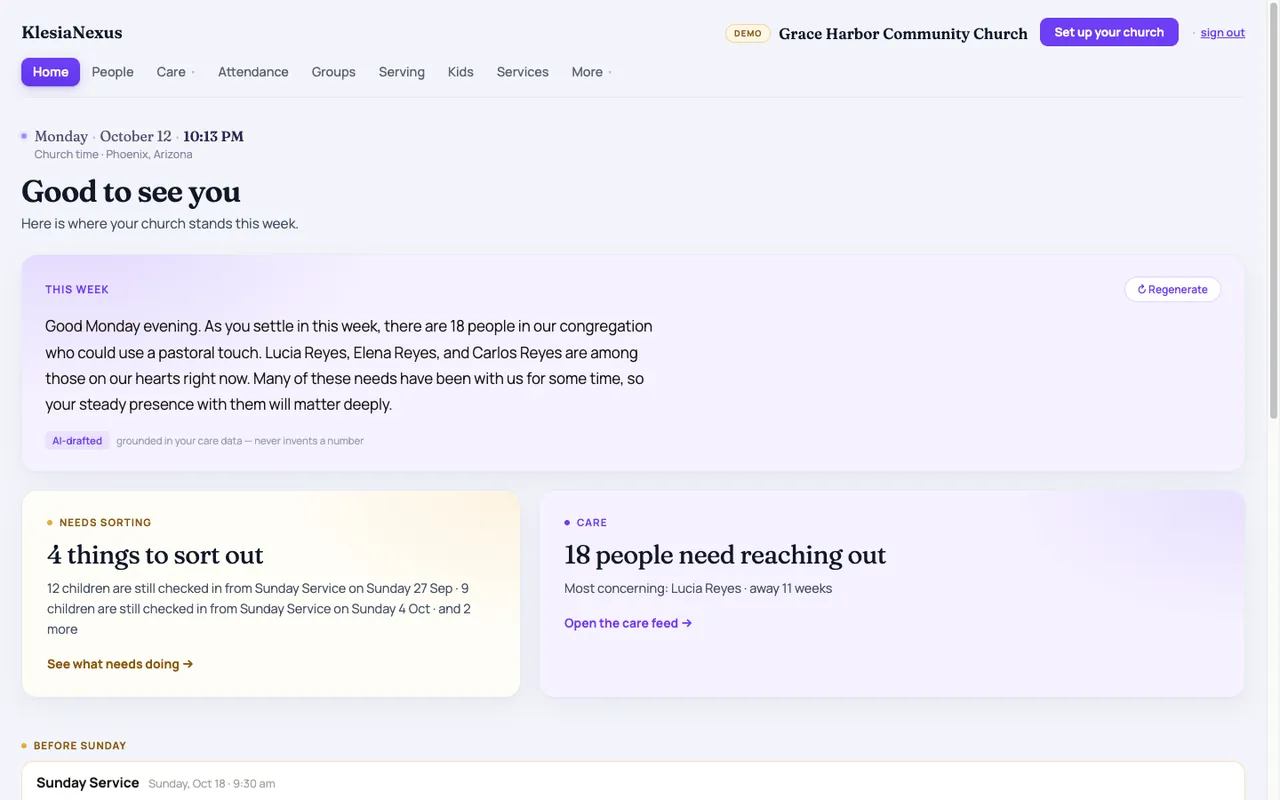Click the sign out link

pos(1222,33)
